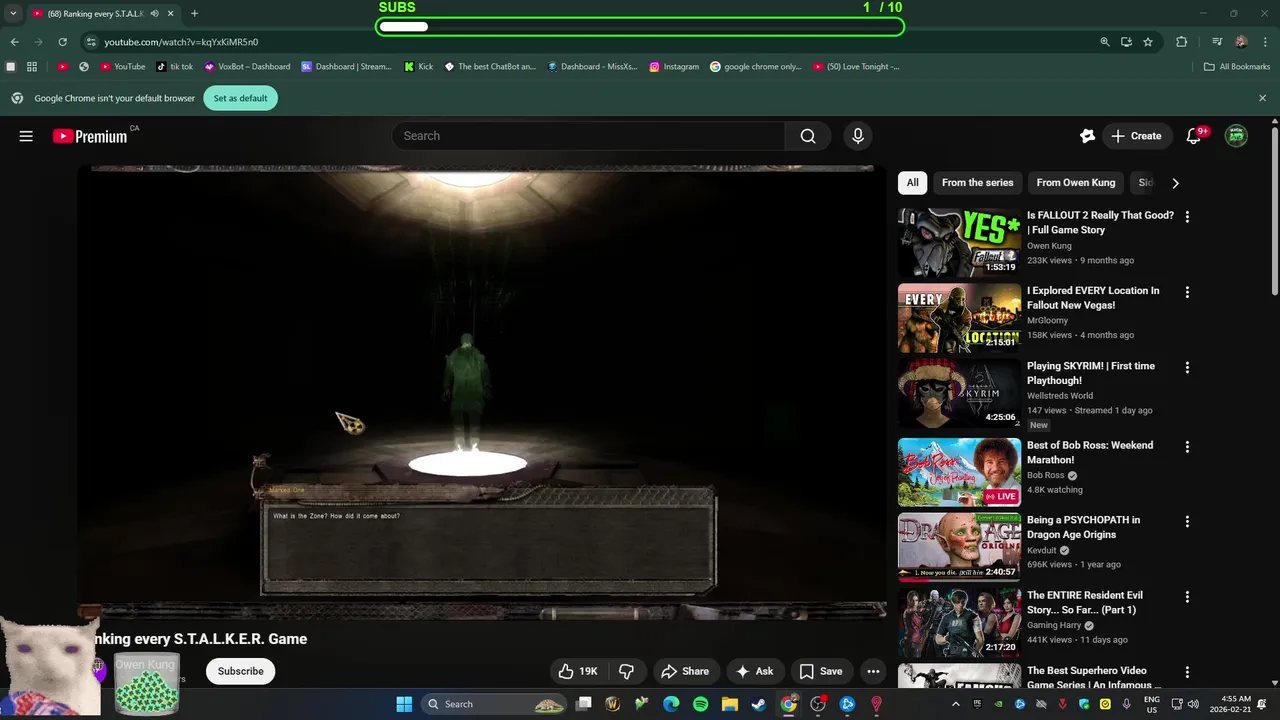The width and height of the screenshot is (1280, 720).
Task: Select the All filter chip
Action: pos(912,183)
